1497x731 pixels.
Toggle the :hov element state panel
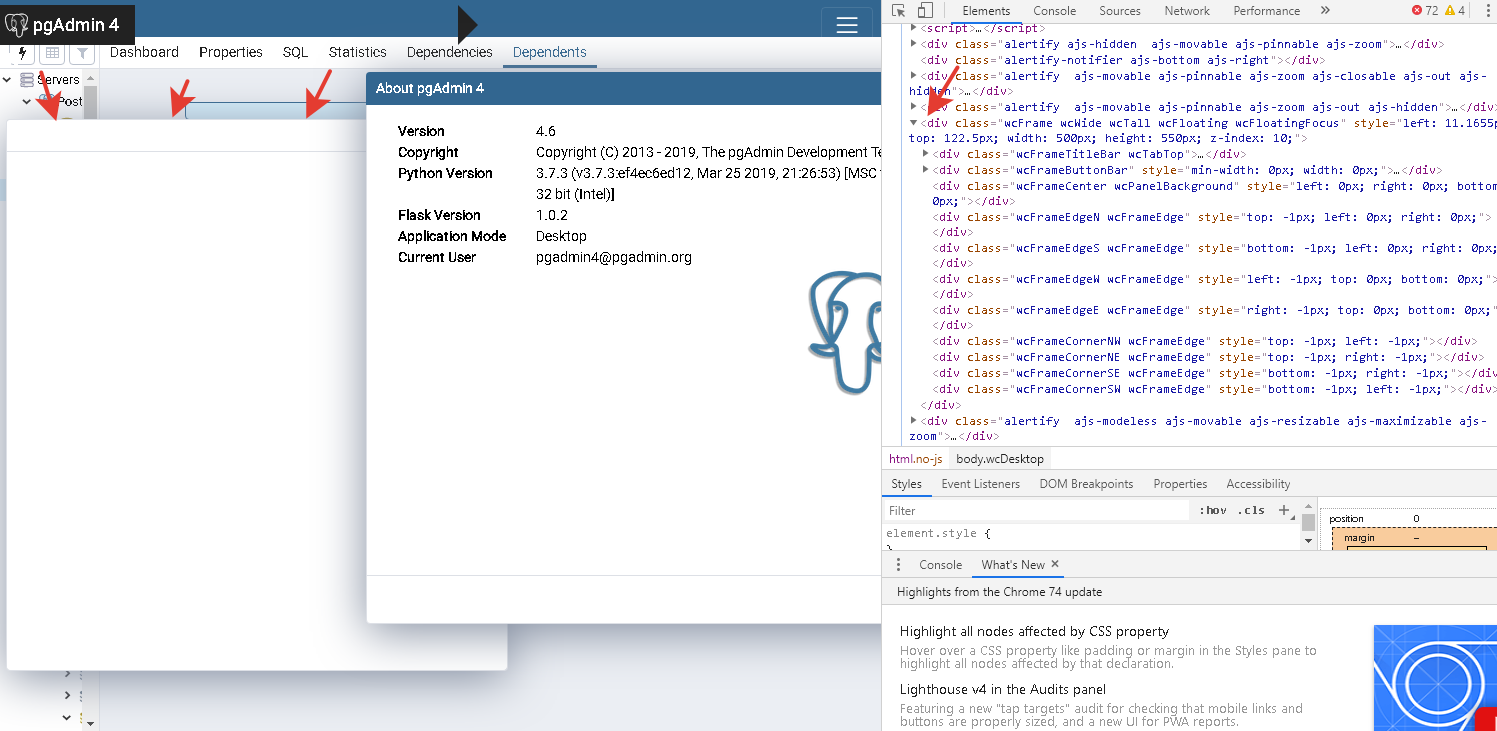1213,510
